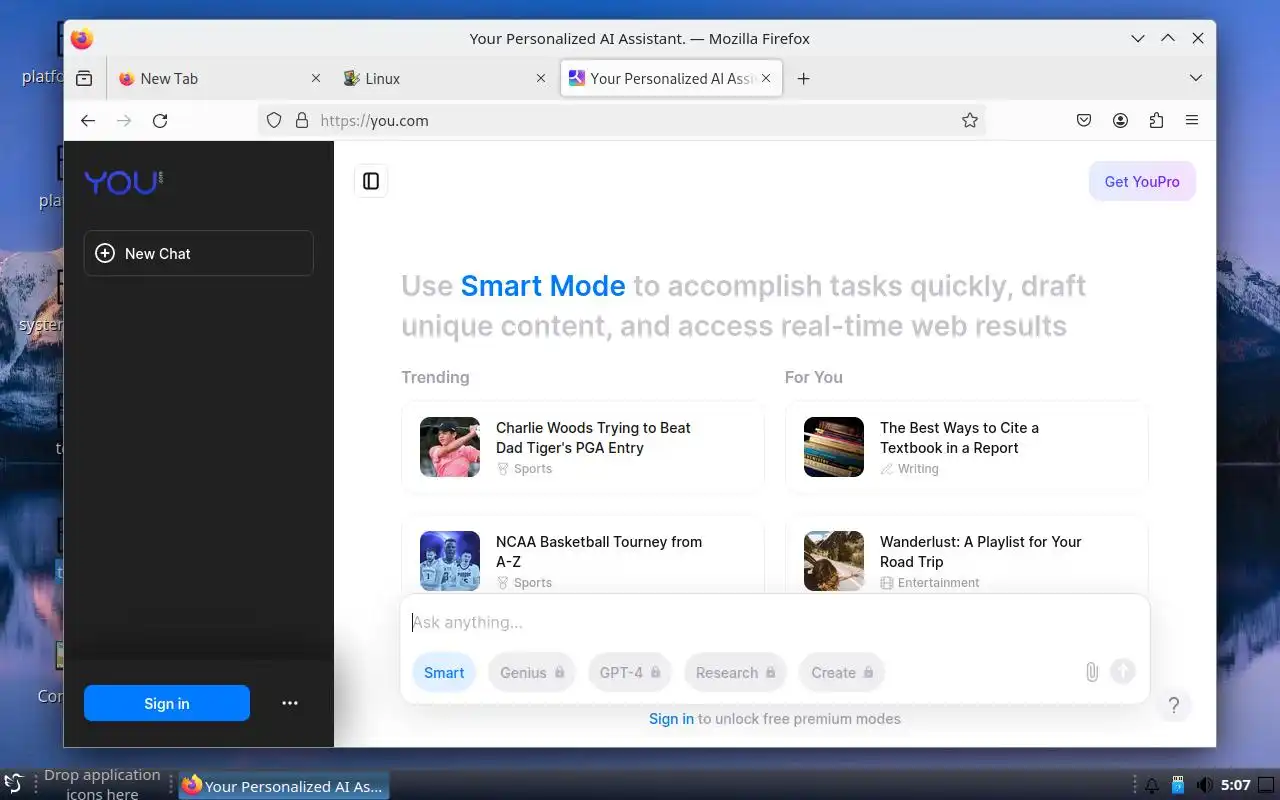1280x800 pixels.
Task: Click the Get YouPro button
Action: click(x=1142, y=181)
